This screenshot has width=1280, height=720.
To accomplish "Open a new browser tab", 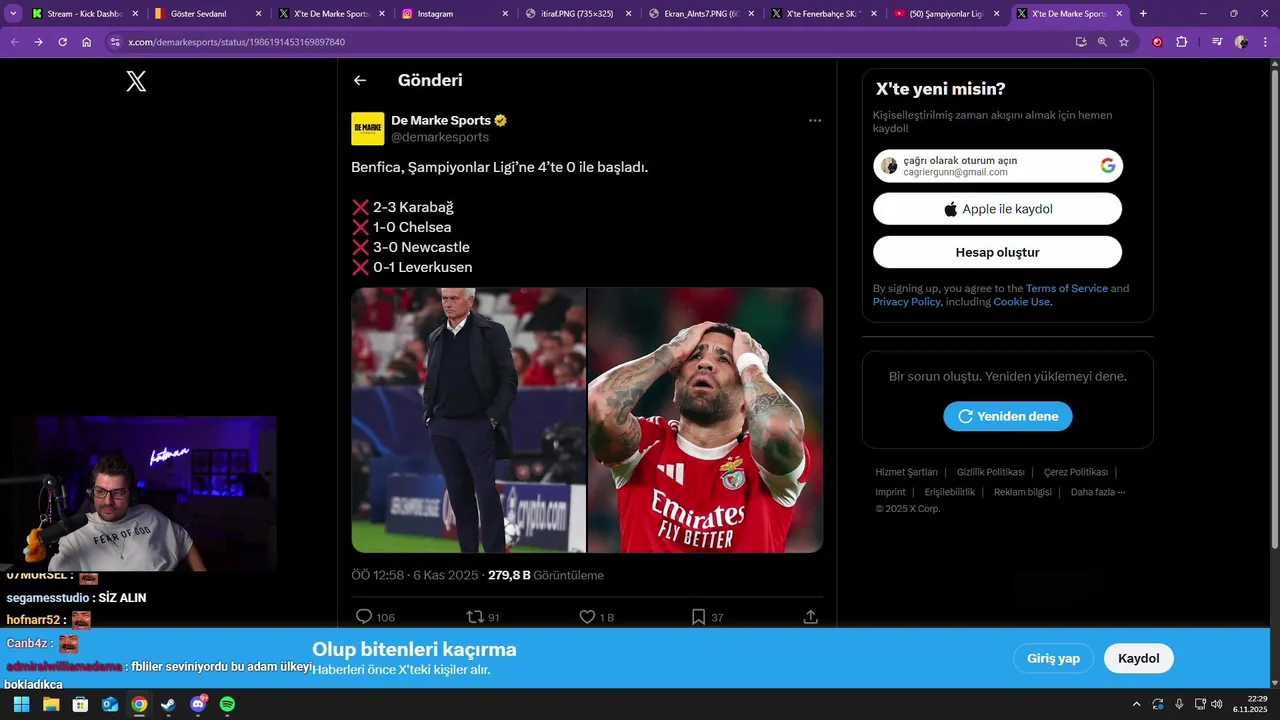I will click(x=1143, y=14).
